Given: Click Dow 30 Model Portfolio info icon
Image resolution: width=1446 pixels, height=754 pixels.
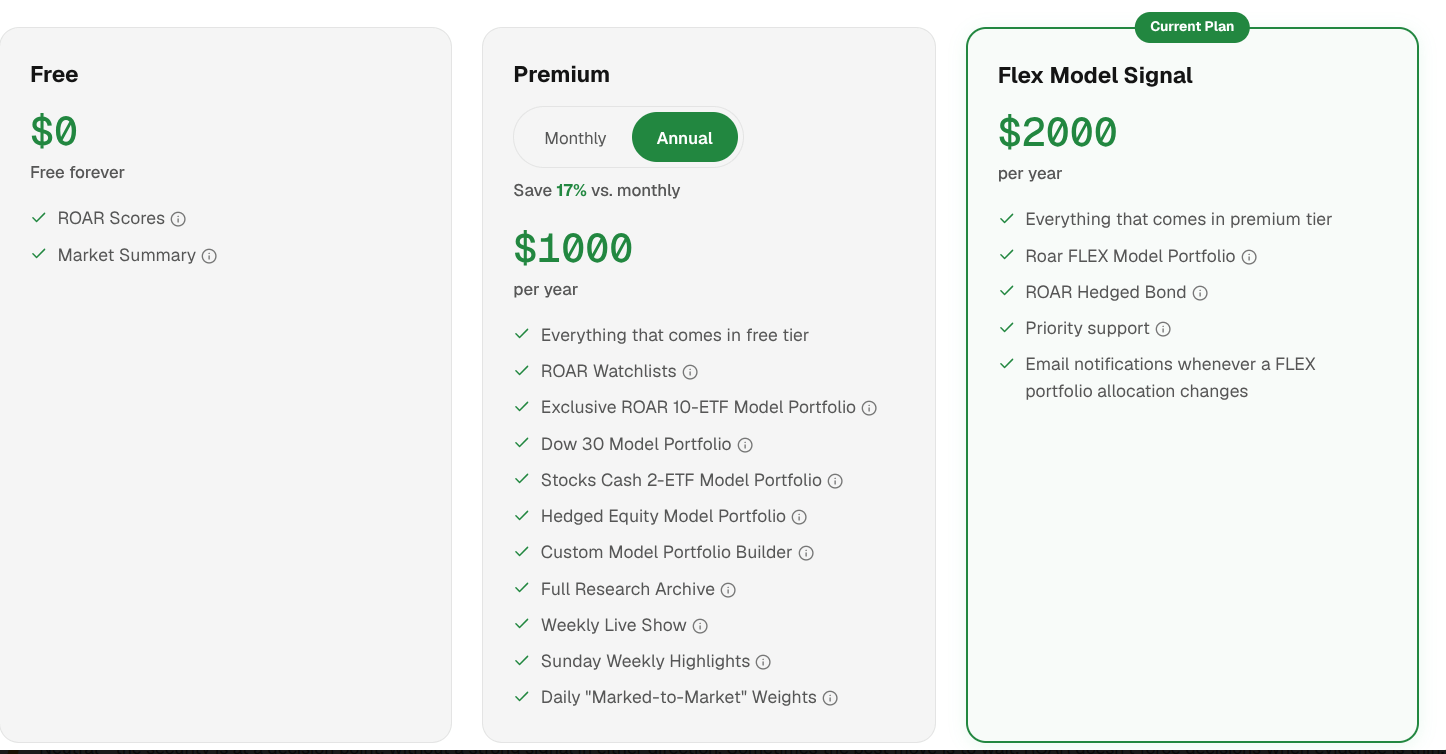Looking at the screenshot, I should 745,445.
